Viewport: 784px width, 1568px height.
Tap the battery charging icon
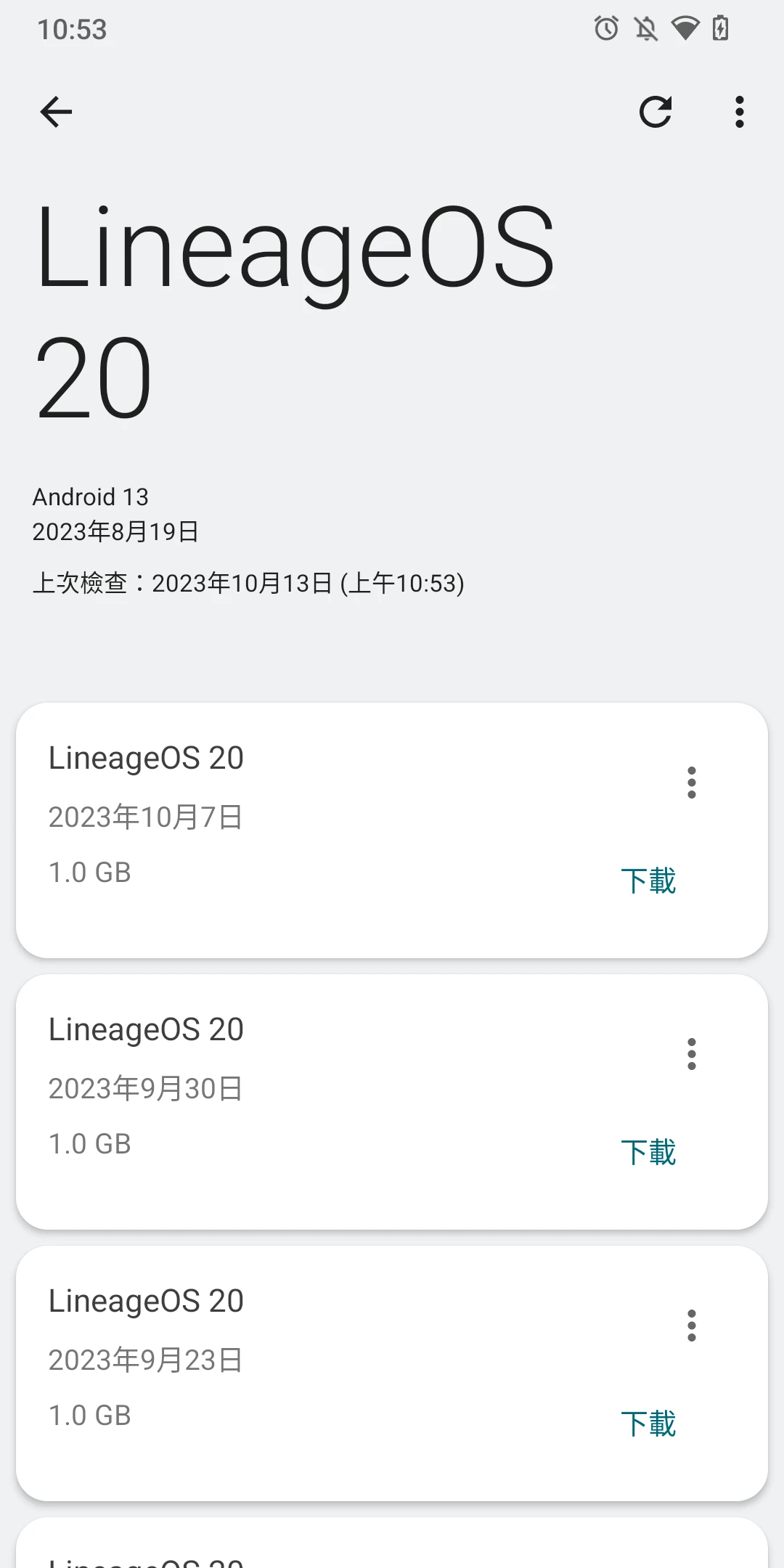tap(720, 29)
